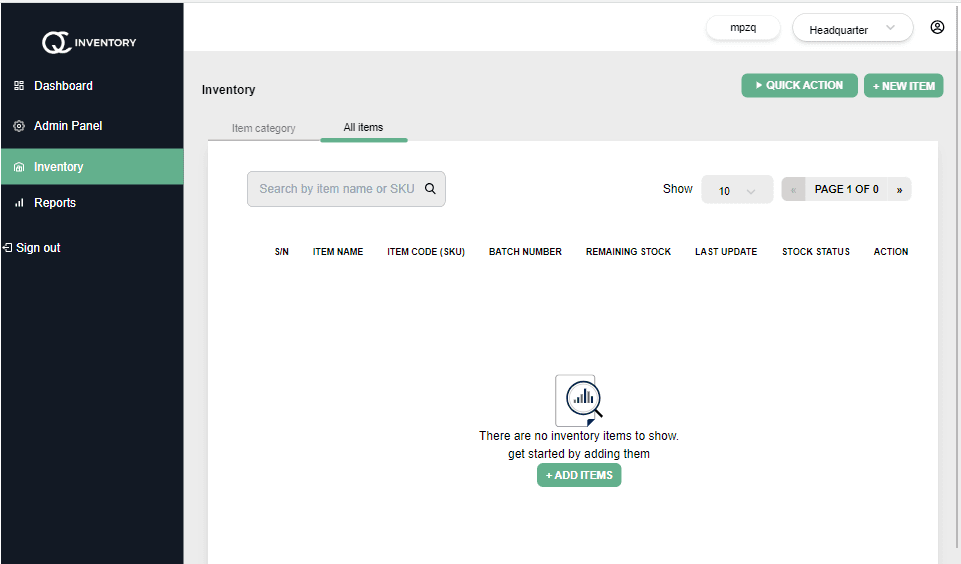Screen dimensions: 961x564
Task: Click the Reports bar chart icon
Action: click(x=19, y=203)
